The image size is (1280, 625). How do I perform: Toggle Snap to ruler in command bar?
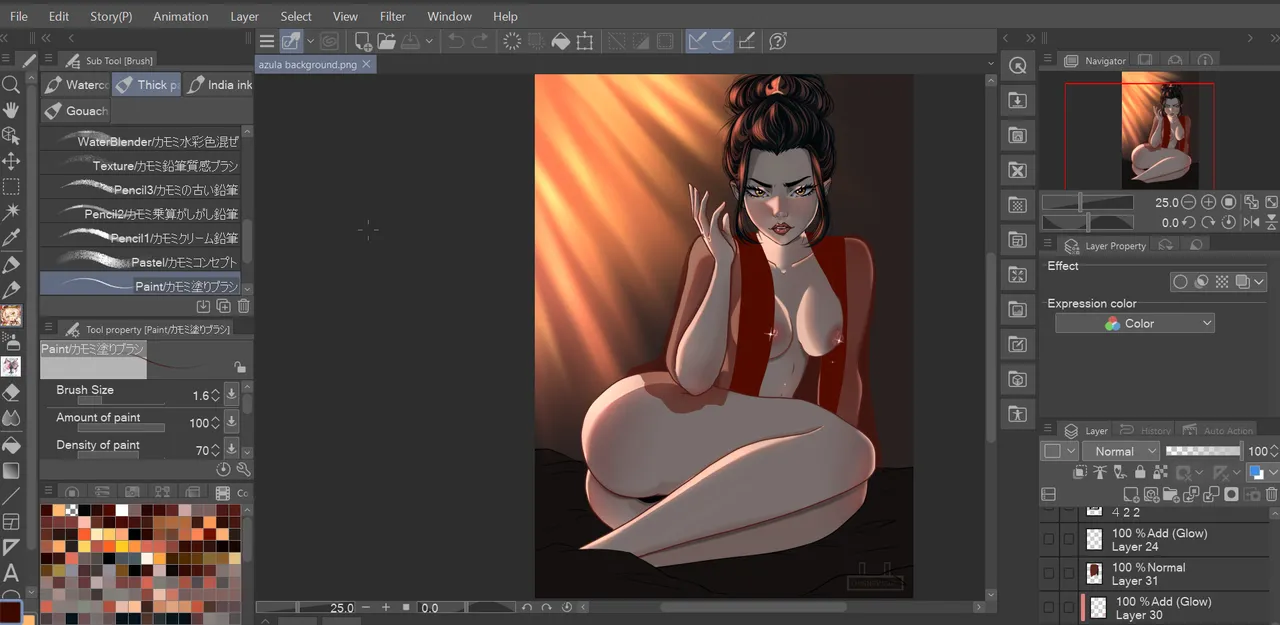tap(697, 41)
